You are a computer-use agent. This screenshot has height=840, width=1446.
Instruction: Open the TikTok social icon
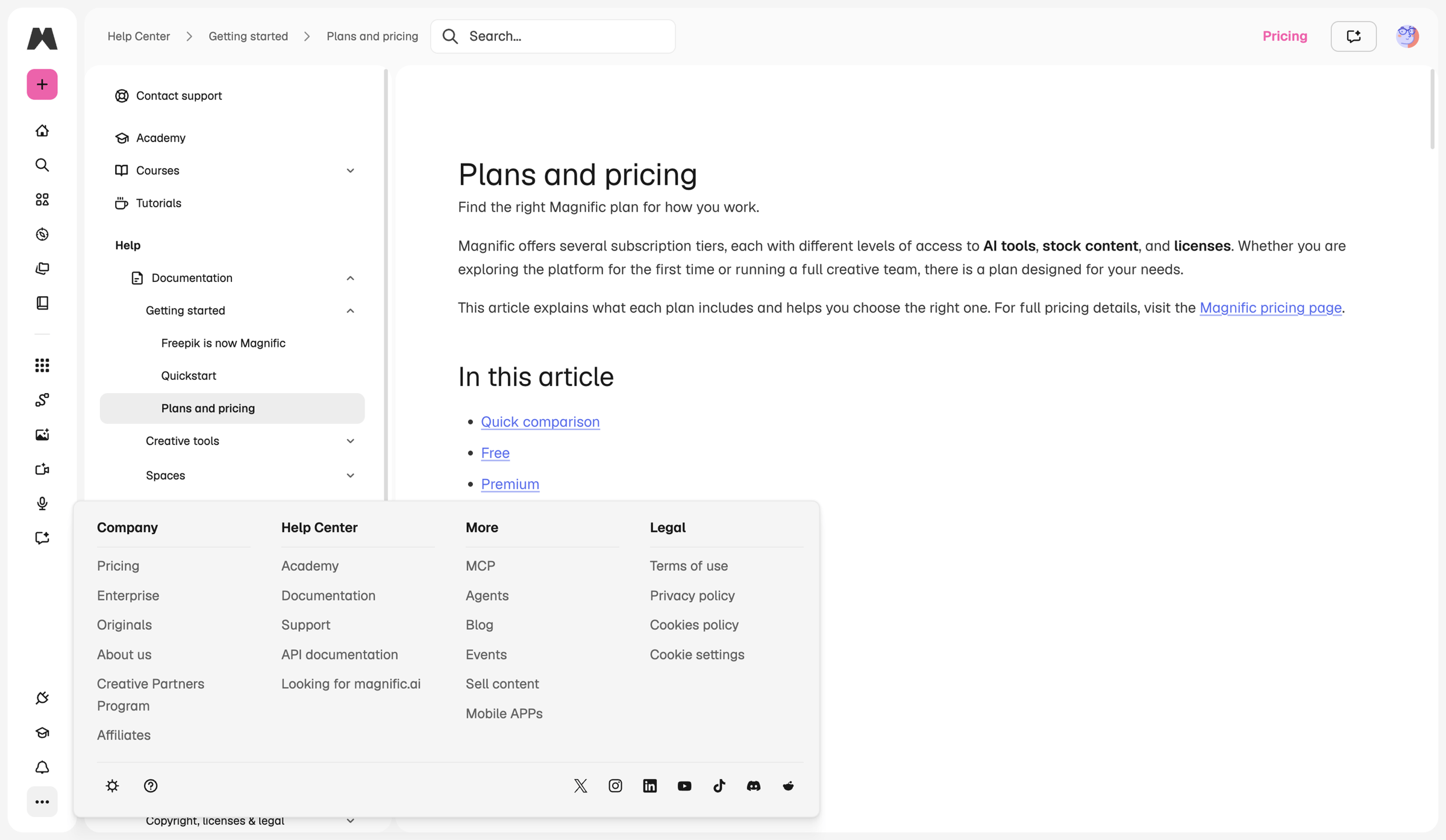pos(719,786)
